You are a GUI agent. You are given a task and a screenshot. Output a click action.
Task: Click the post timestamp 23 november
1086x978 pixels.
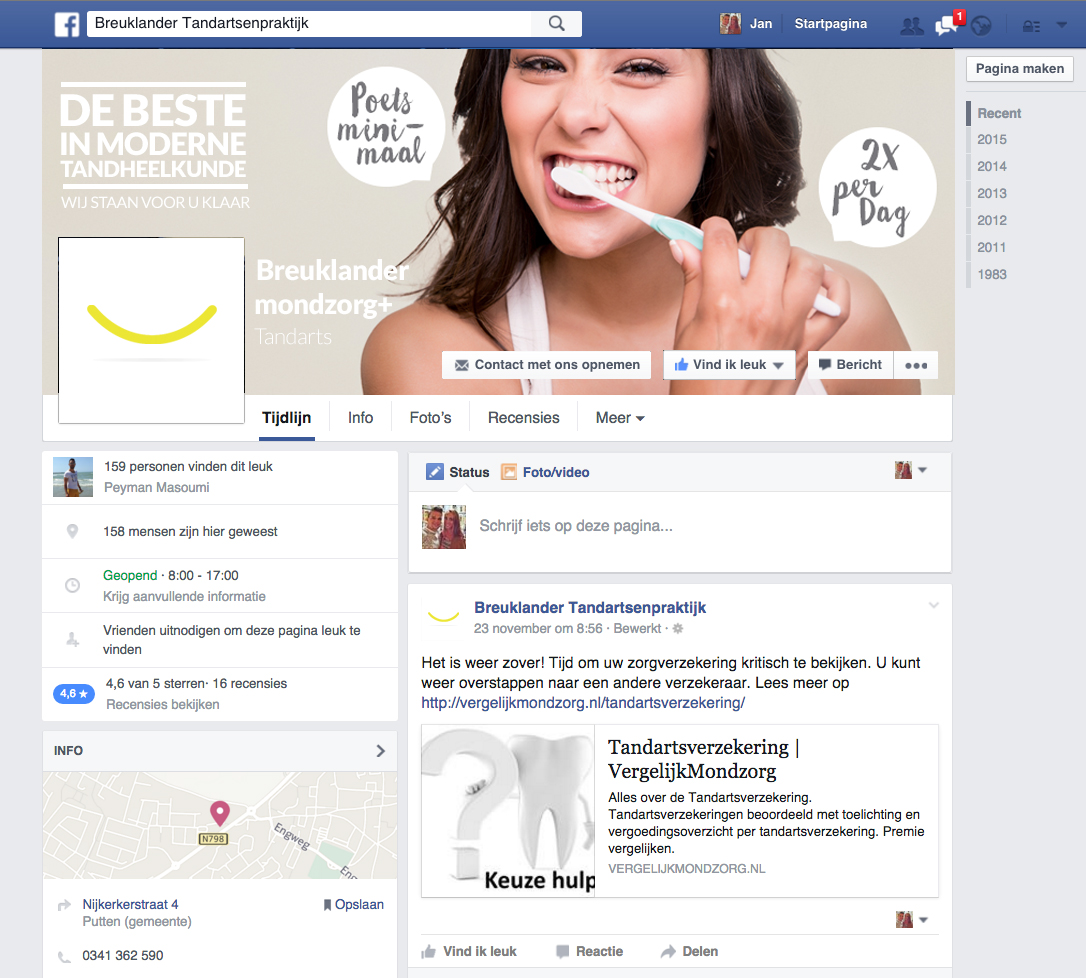pyautogui.click(x=538, y=628)
